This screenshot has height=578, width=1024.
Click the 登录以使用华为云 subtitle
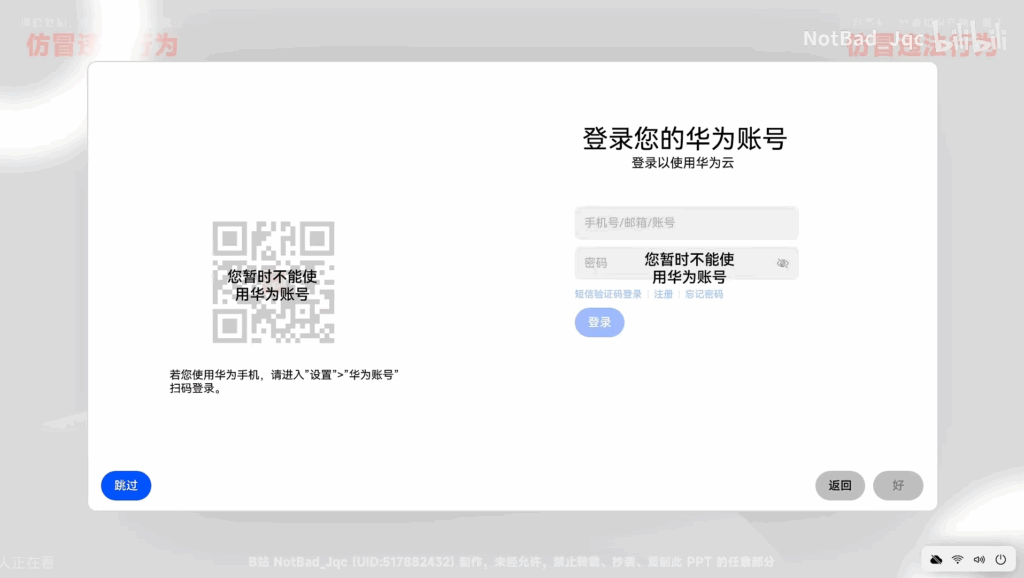tap(682, 163)
